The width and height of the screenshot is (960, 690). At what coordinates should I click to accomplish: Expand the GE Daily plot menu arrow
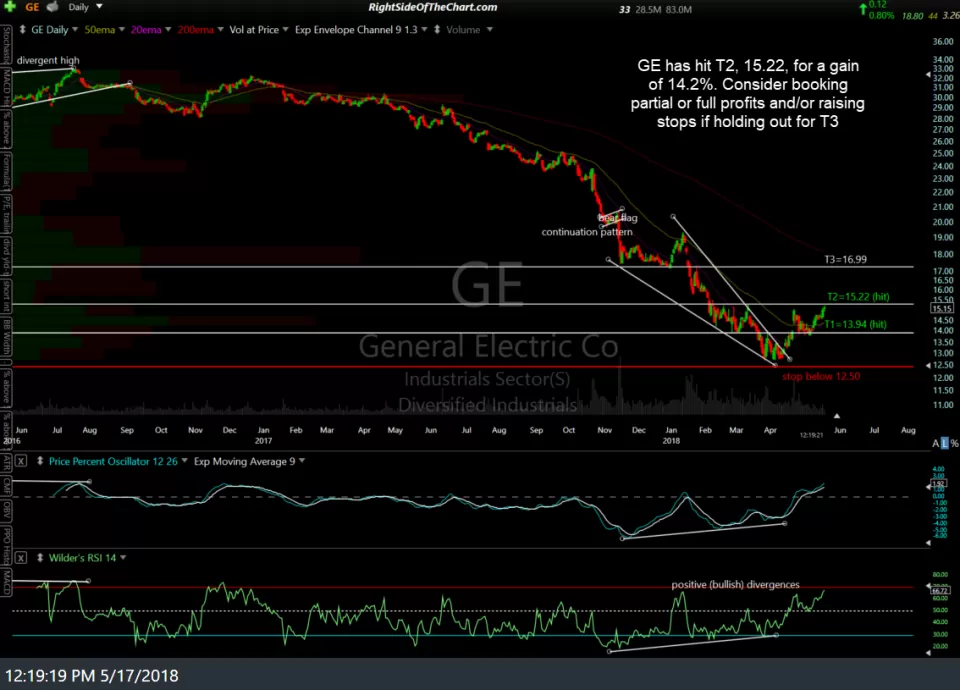pos(75,29)
